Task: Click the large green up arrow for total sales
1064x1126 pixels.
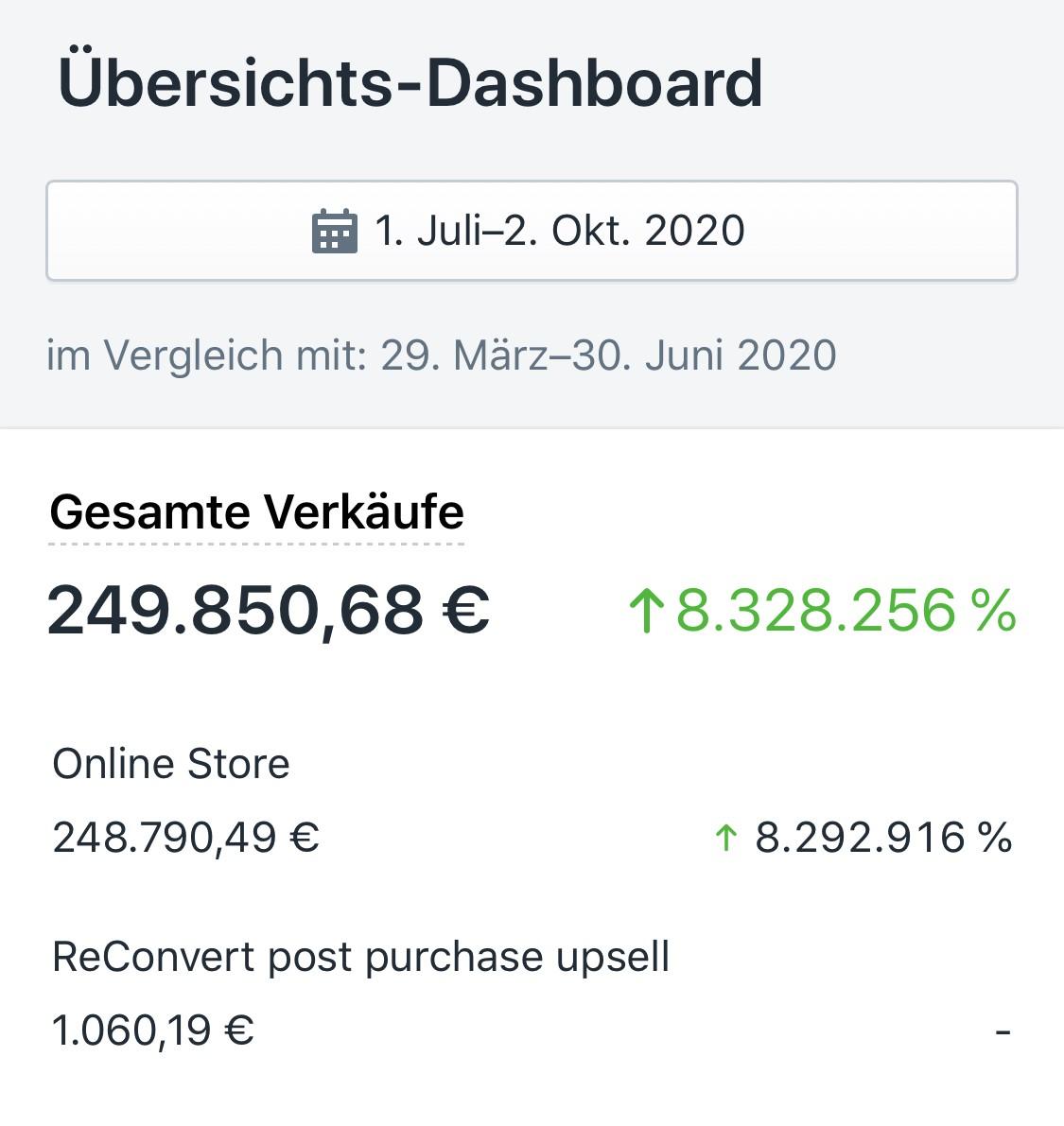Action: point(647,610)
